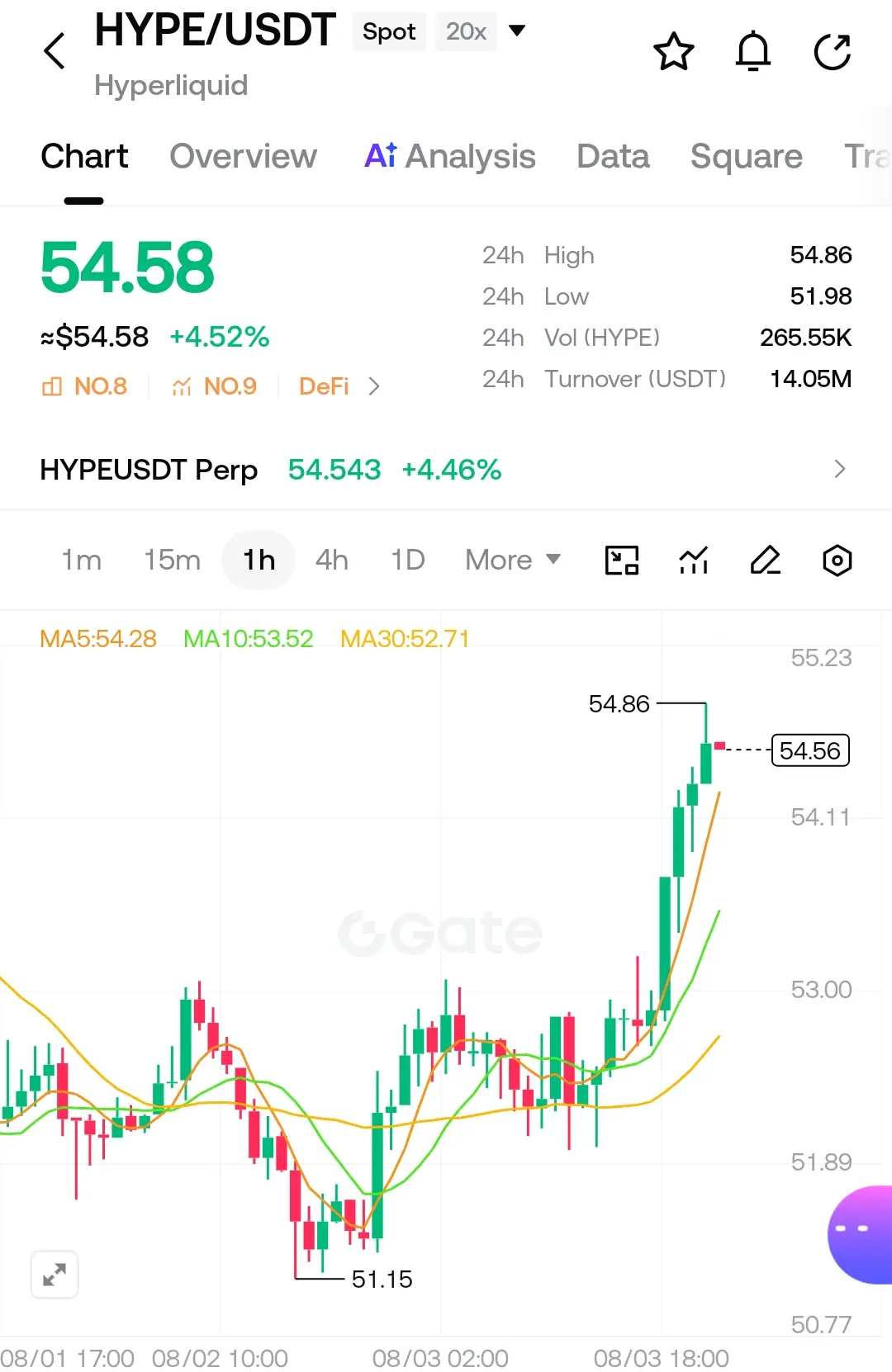
Task: Select the 1D timeframe
Action: coord(407,560)
